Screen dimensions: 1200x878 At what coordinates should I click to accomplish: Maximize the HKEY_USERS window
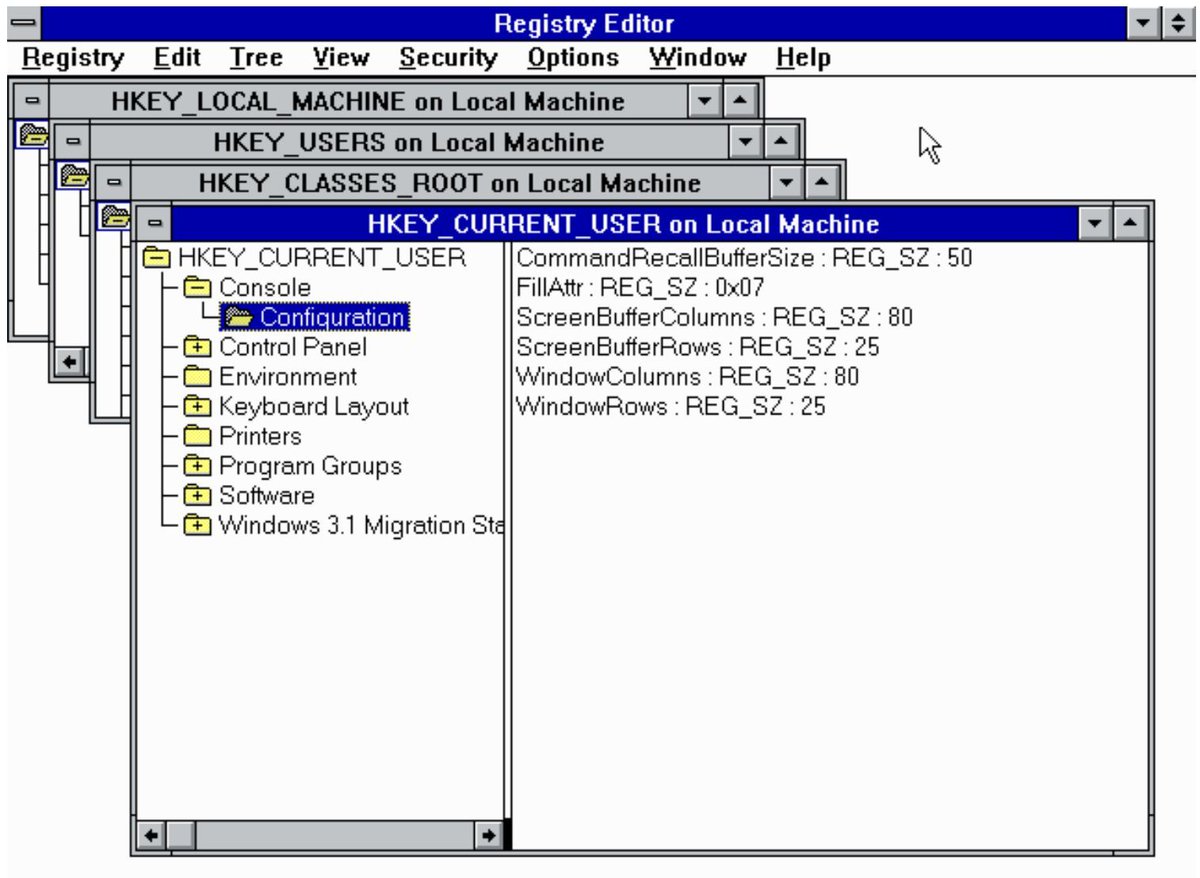point(780,142)
